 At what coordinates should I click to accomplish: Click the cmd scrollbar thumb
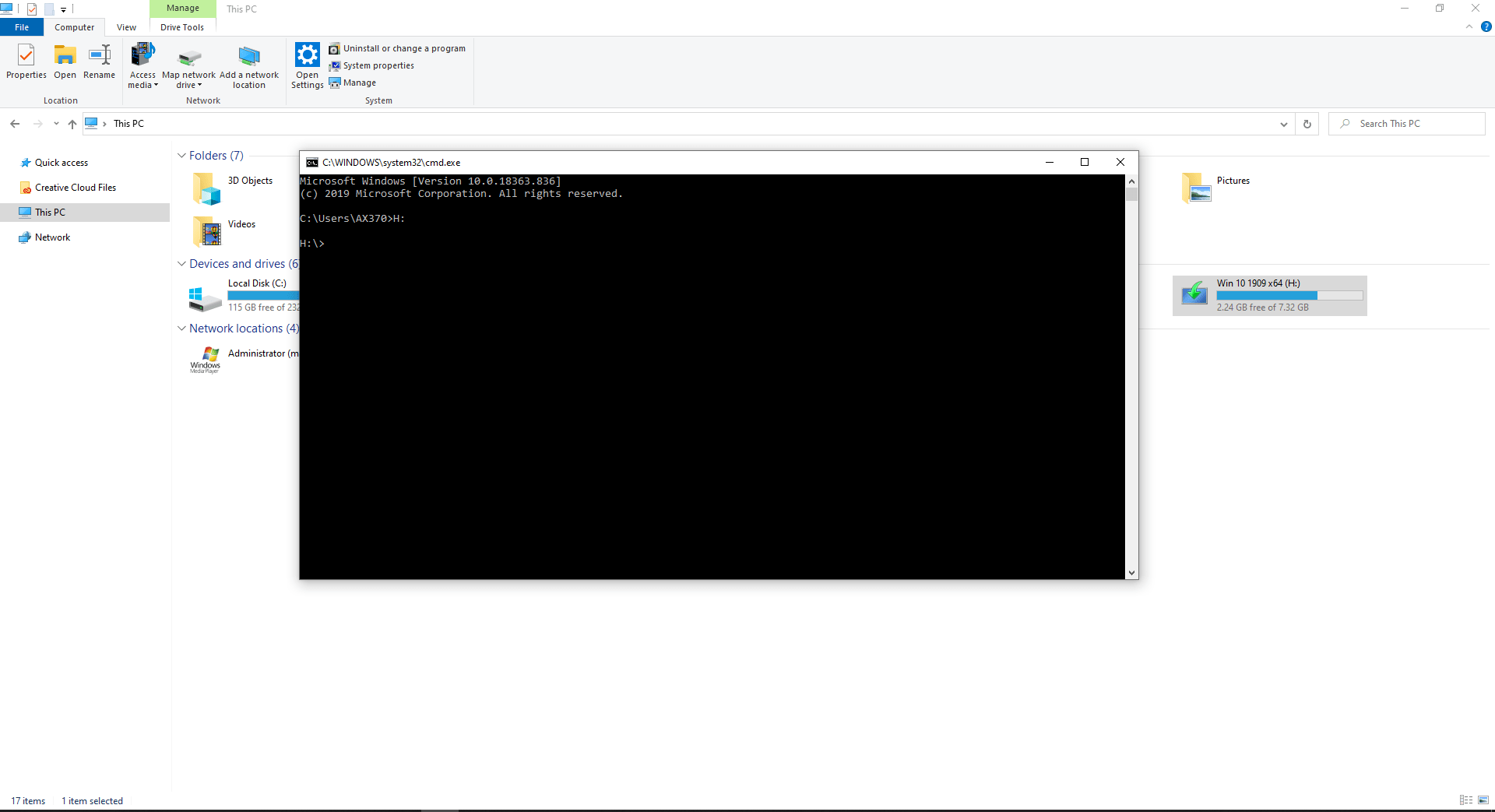(x=1131, y=195)
